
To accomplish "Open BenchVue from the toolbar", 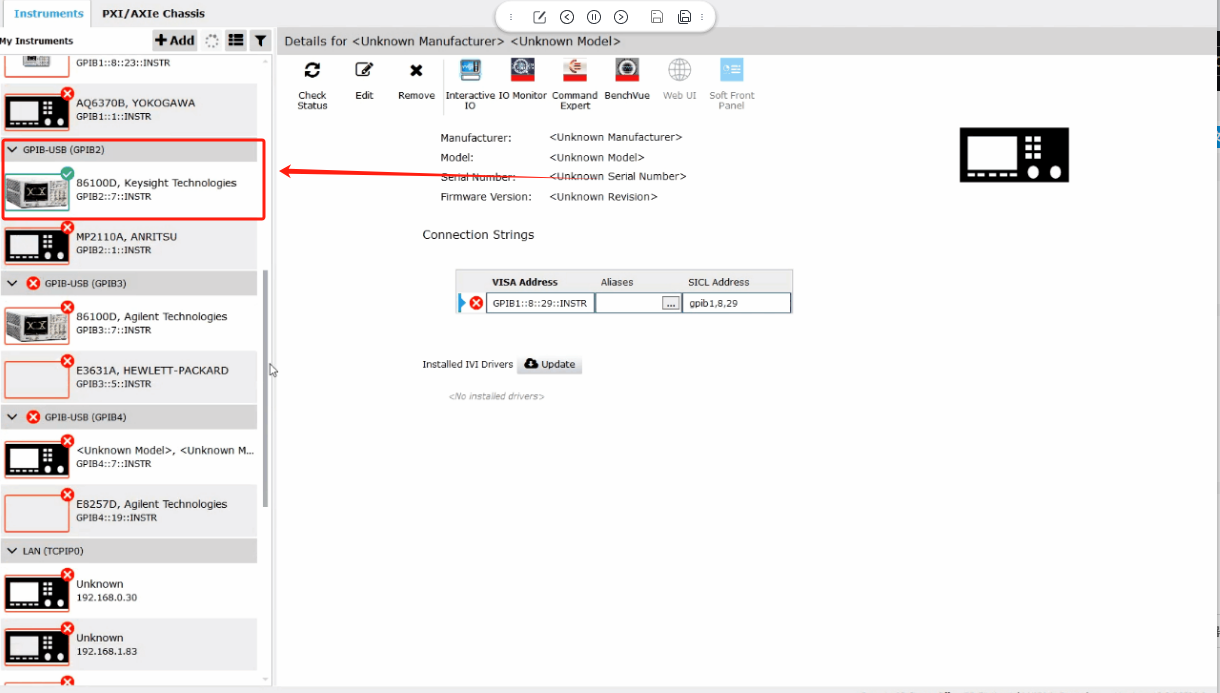I will (627, 70).
